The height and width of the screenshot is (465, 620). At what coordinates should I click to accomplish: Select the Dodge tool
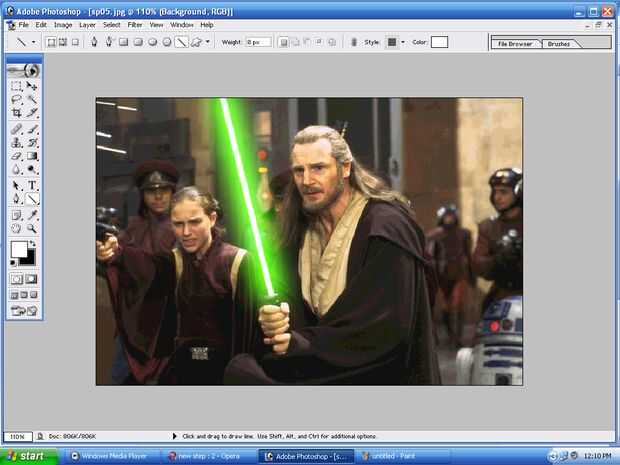[32, 169]
